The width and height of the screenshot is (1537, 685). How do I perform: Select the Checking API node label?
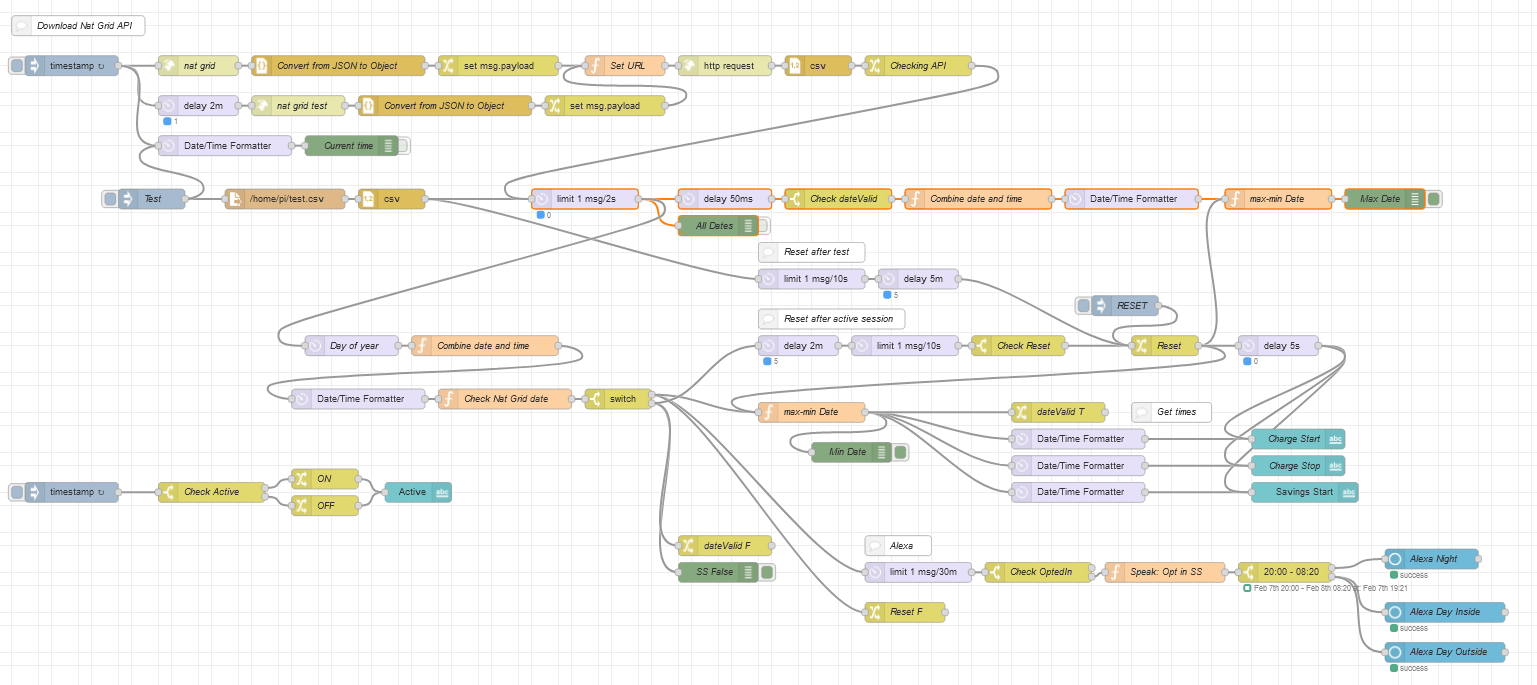point(917,66)
